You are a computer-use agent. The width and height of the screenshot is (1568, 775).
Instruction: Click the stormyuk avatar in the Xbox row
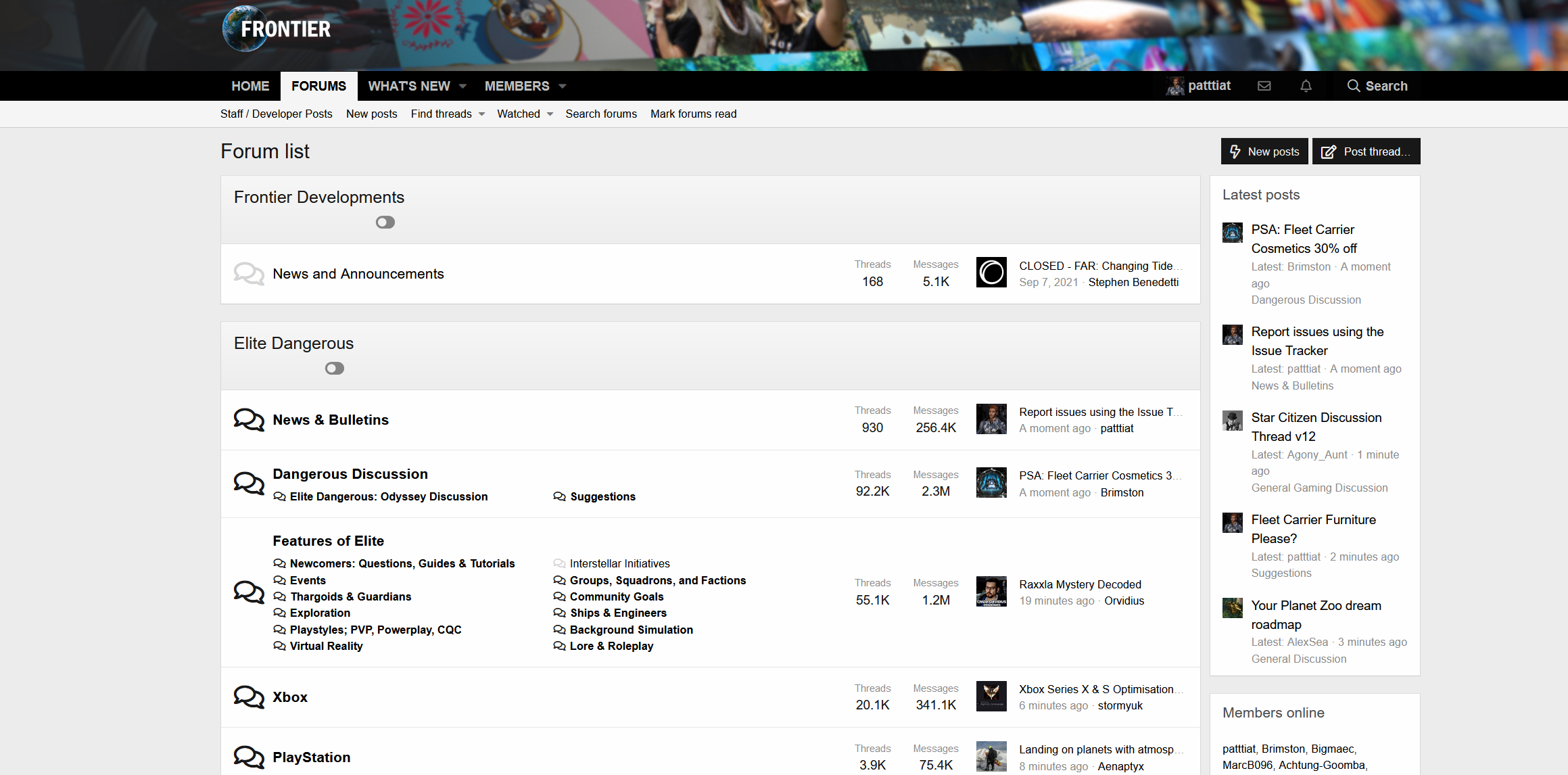[x=991, y=696]
